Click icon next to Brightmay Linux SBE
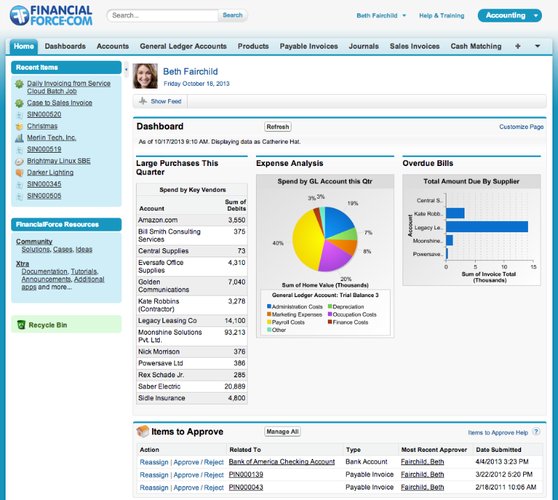The image size is (558, 500). coord(19,161)
